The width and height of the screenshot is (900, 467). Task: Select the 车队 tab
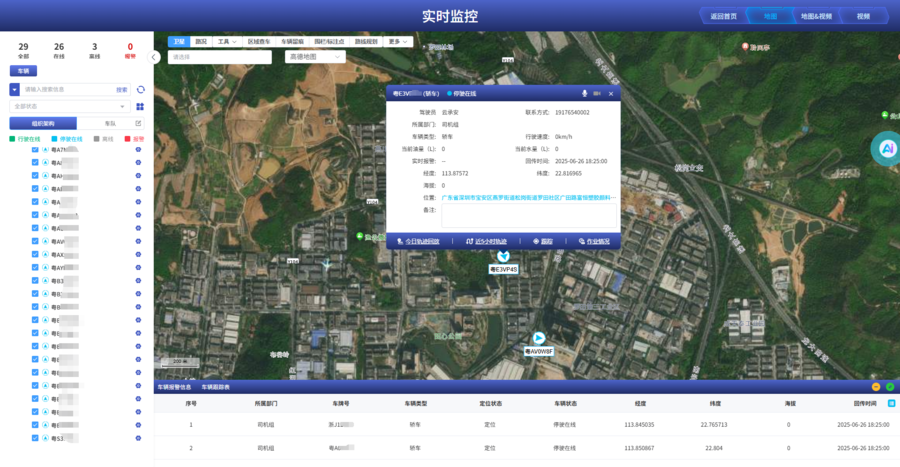110,123
